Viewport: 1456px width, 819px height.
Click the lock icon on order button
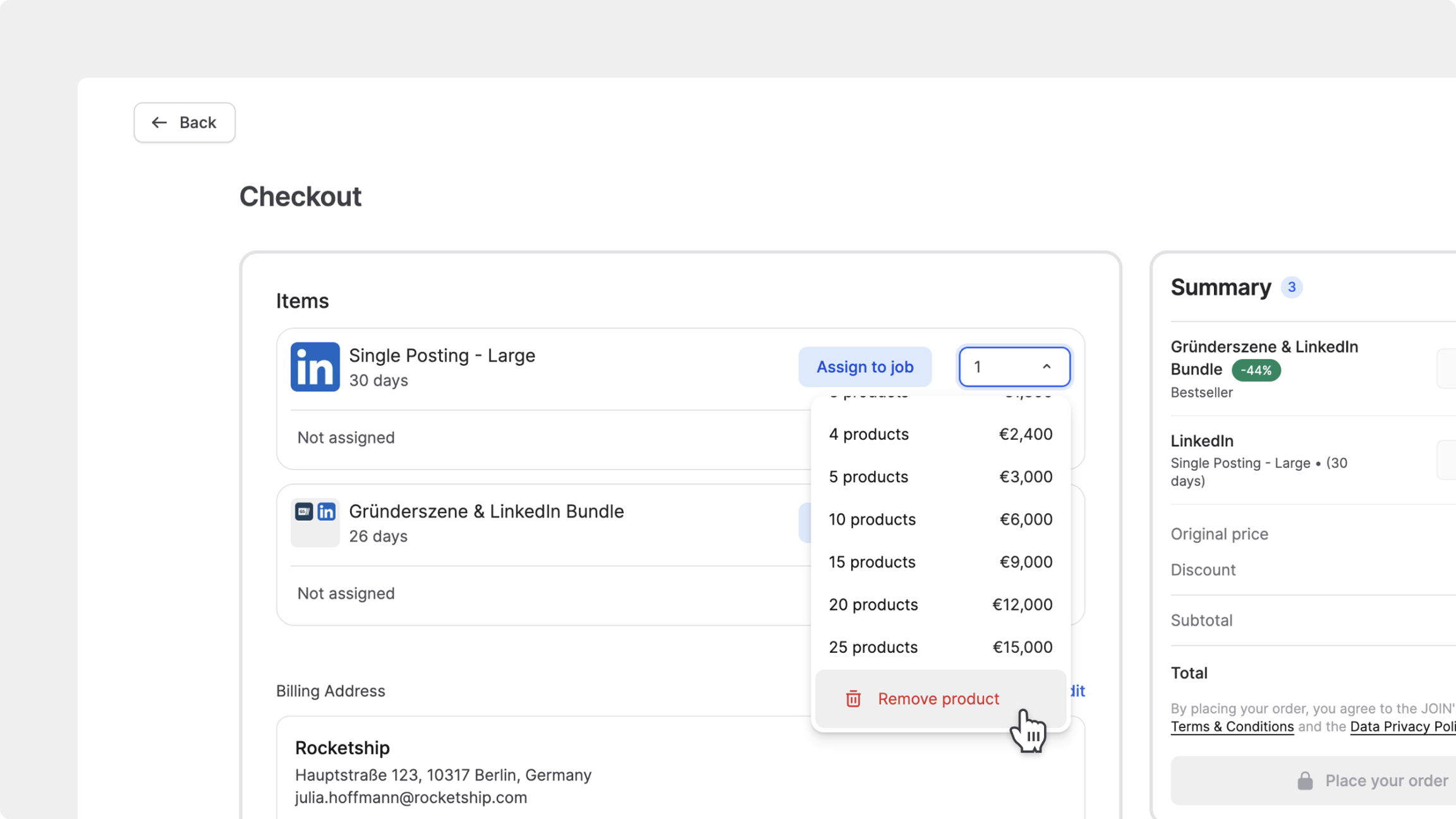(x=1305, y=781)
